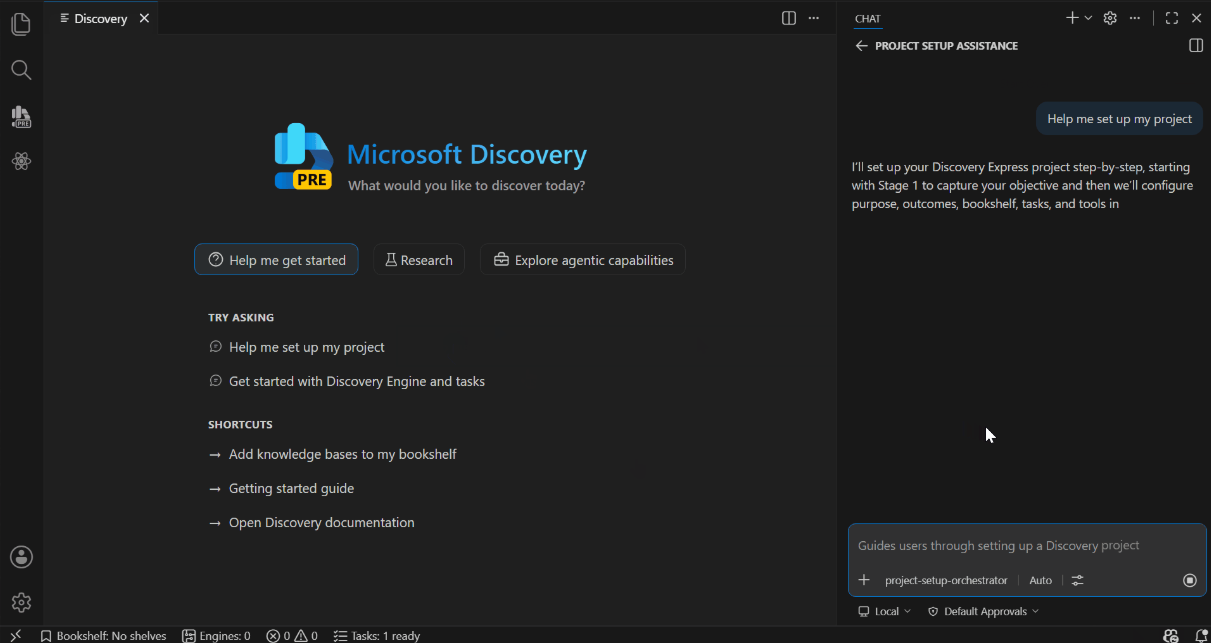Viewport: 1211px width, 643px height.
Task: Click the Project Setup Assistance title
Action: pos(946,46)
